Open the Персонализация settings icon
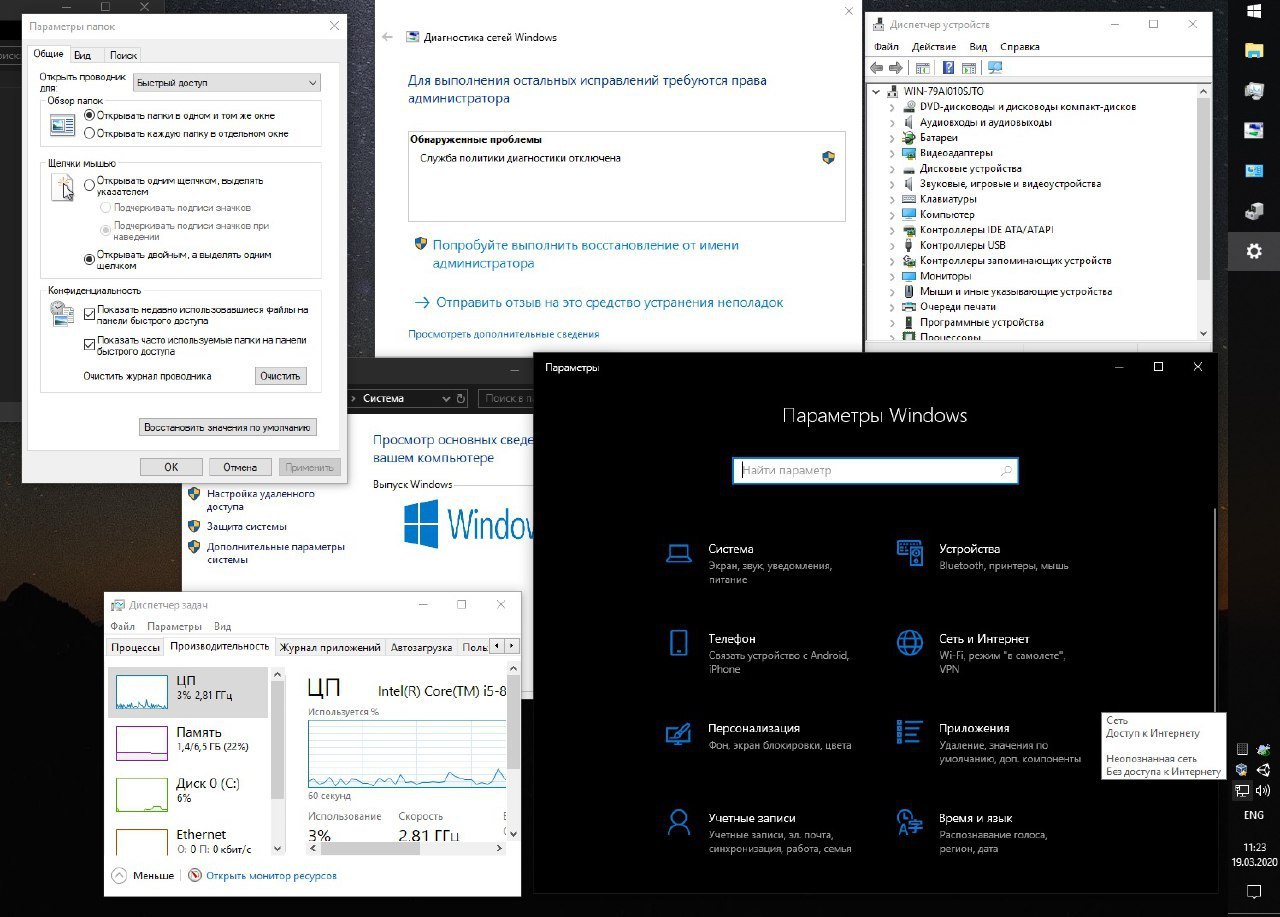The height and width of the screenshot is (917, 1280). tap(679, 732)
